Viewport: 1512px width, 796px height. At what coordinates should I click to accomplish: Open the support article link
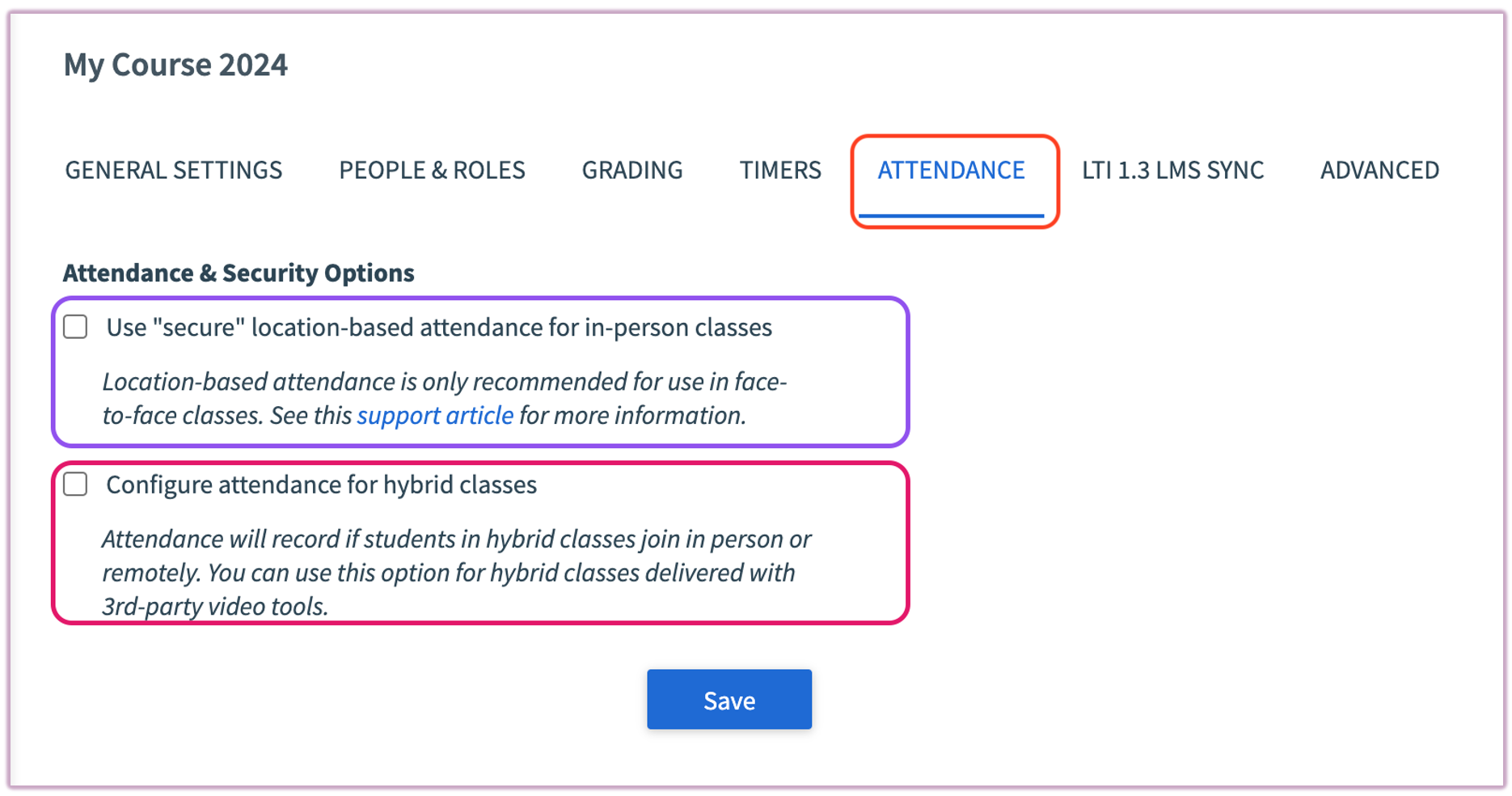[x=435, y=415]
